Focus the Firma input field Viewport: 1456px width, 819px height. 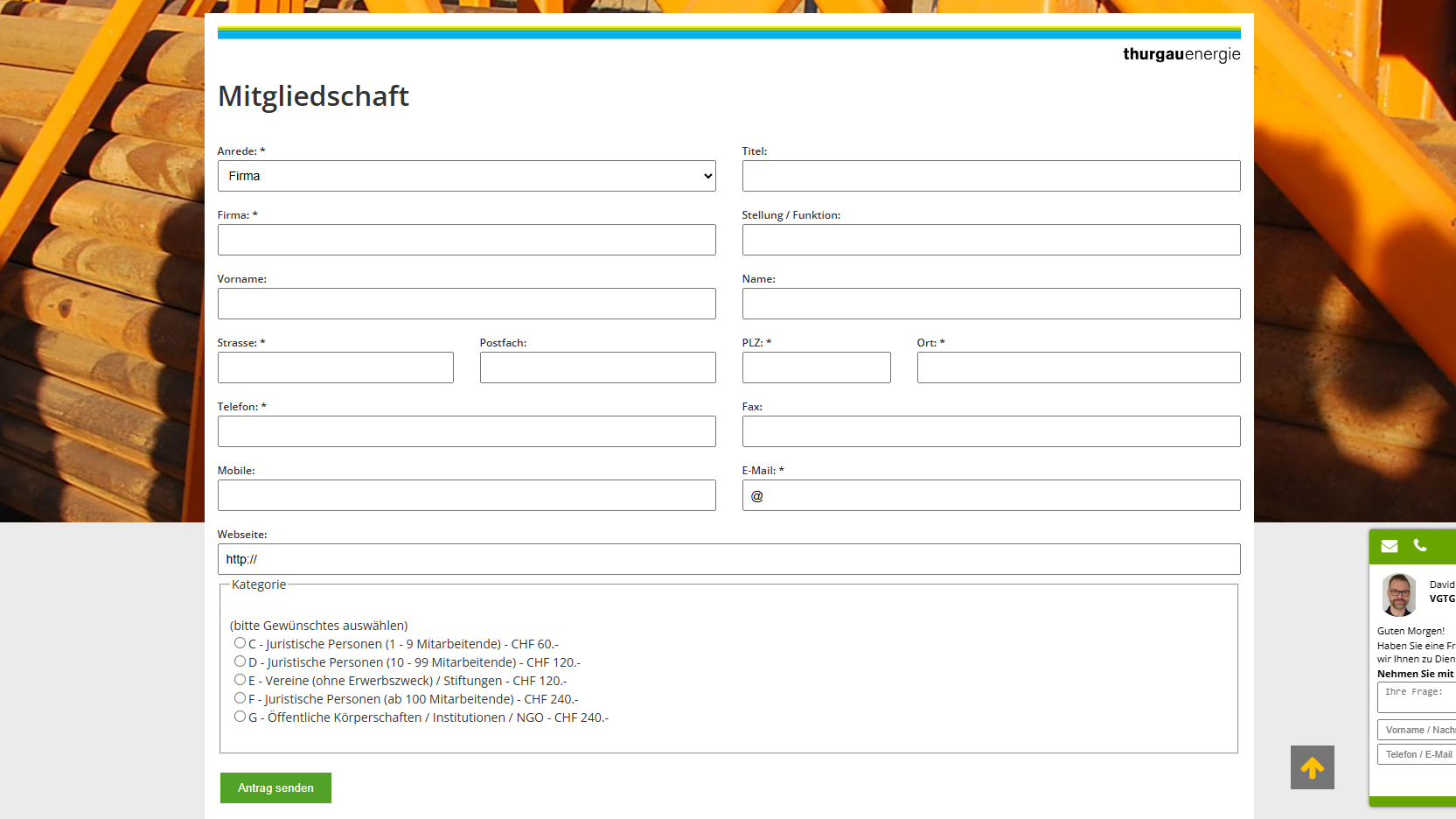[x=467, y=240]
